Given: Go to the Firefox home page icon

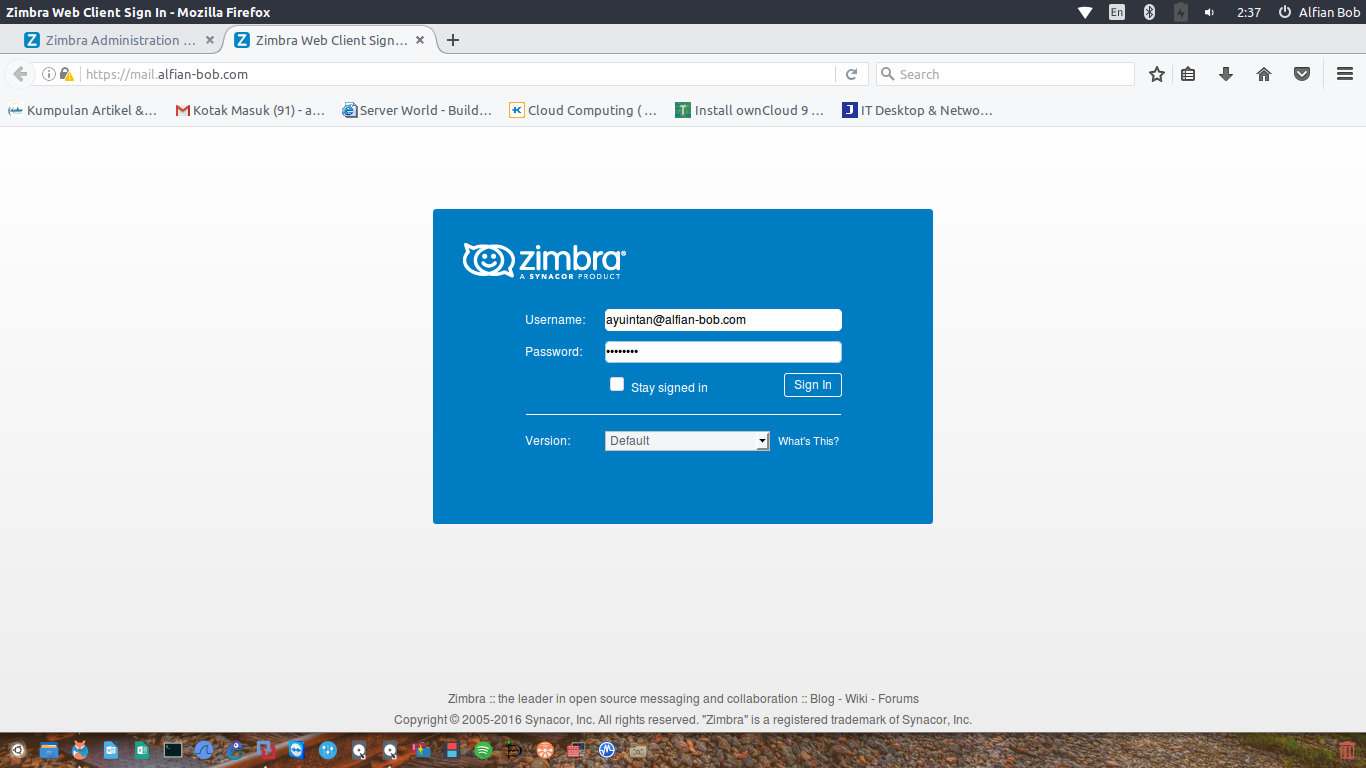Looking at the screenshot, I should pos(1264,74).
